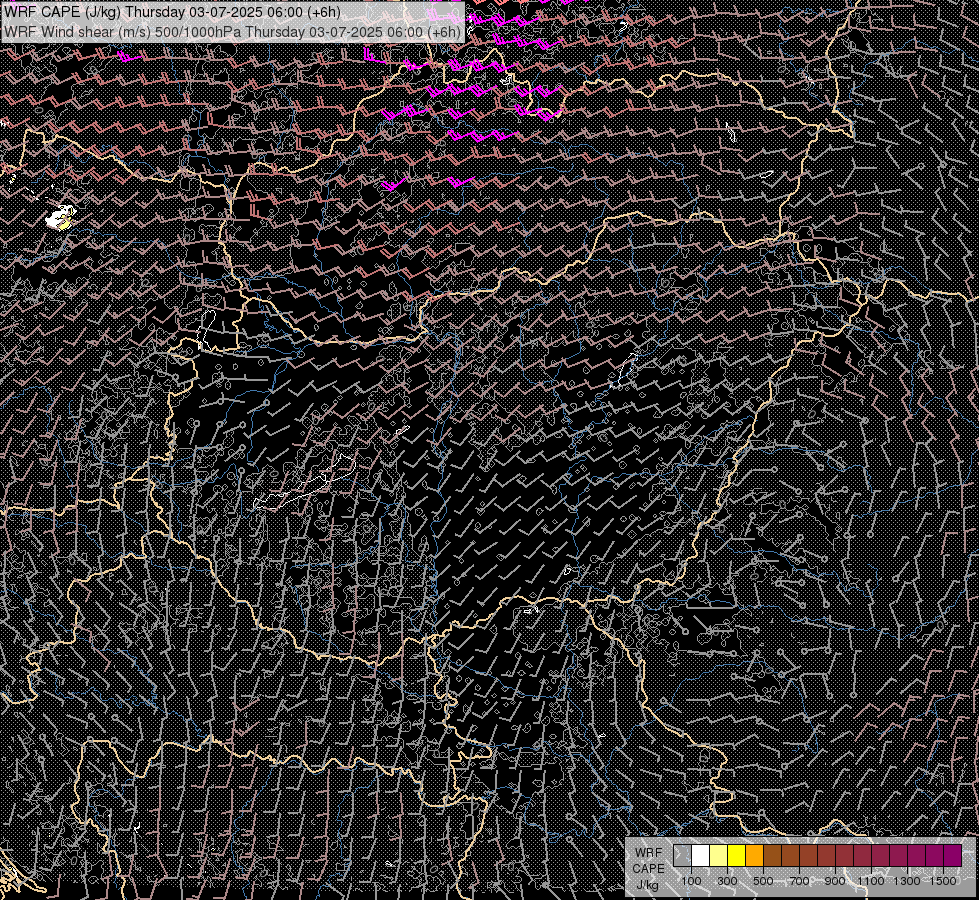The image size is (979, 900).
Task: Click the legend value 100
Action: click(691, 881)
